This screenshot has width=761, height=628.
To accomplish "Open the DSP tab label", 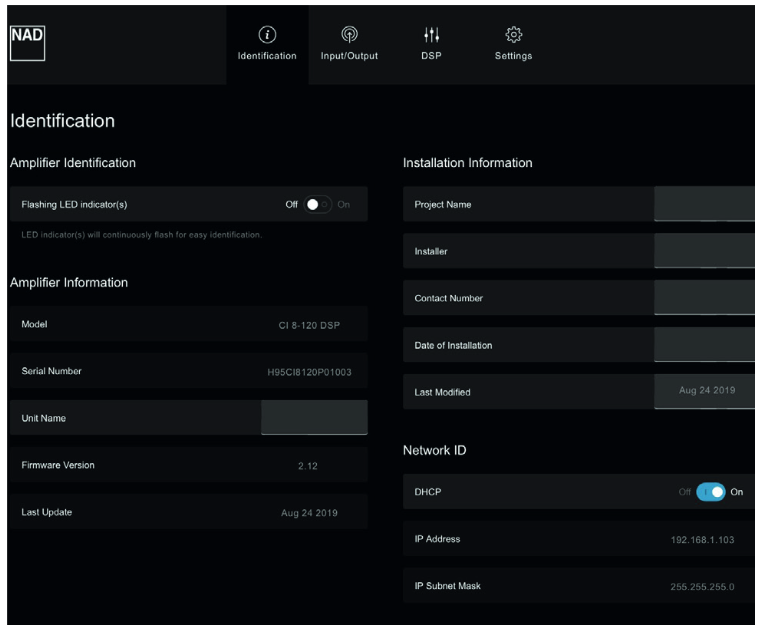I will pyautogui.click(x=431, y=56).
